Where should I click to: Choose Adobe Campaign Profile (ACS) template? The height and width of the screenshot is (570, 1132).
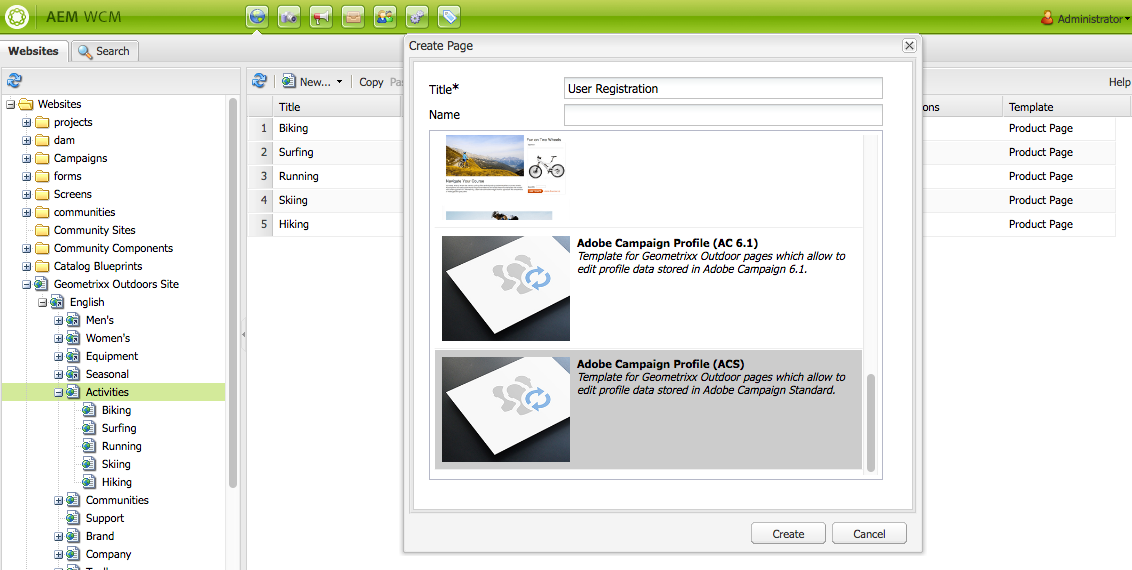[648, 410]
